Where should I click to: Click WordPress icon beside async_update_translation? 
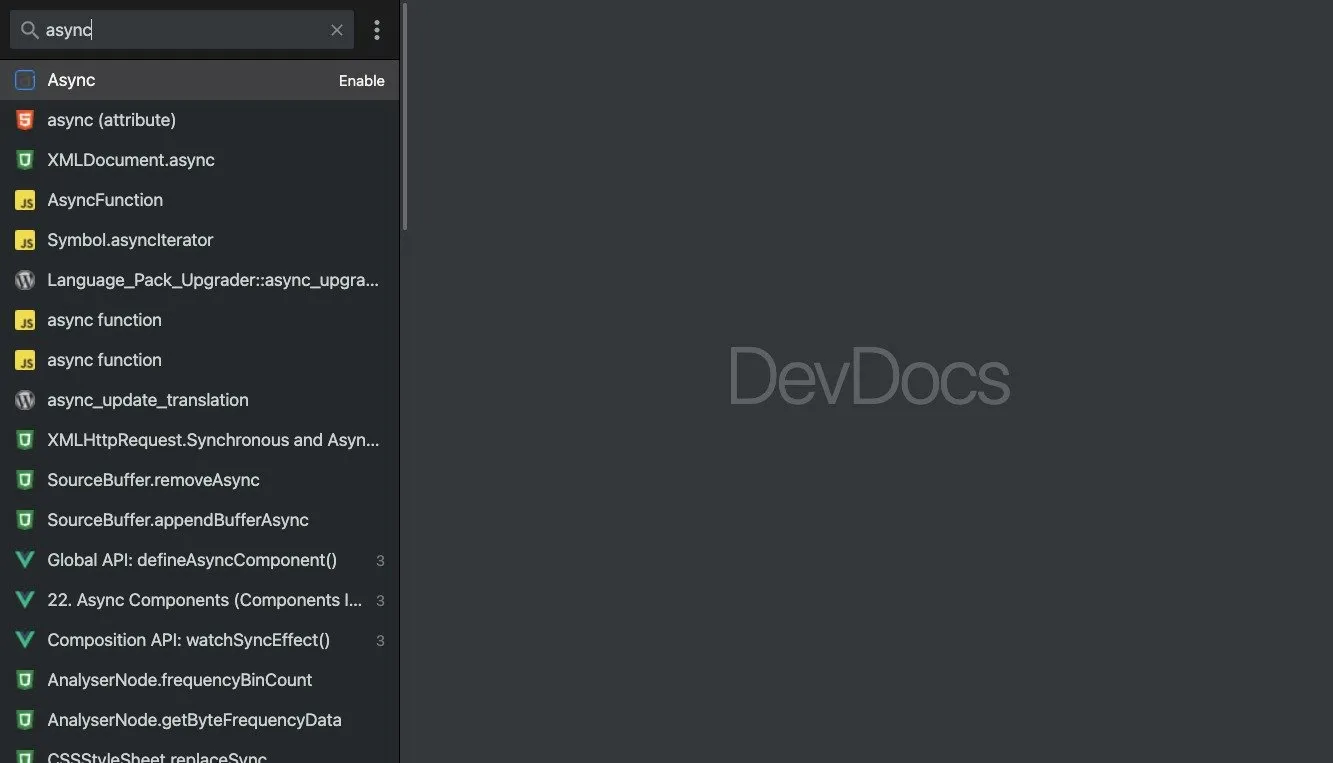coord(25,400)
